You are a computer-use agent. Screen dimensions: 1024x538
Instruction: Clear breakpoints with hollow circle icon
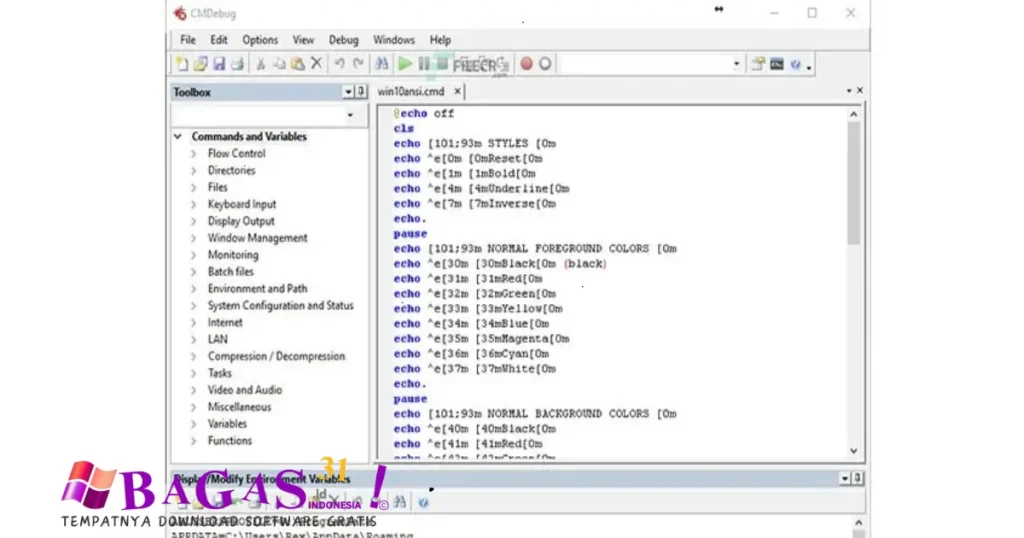coord(545,64)
